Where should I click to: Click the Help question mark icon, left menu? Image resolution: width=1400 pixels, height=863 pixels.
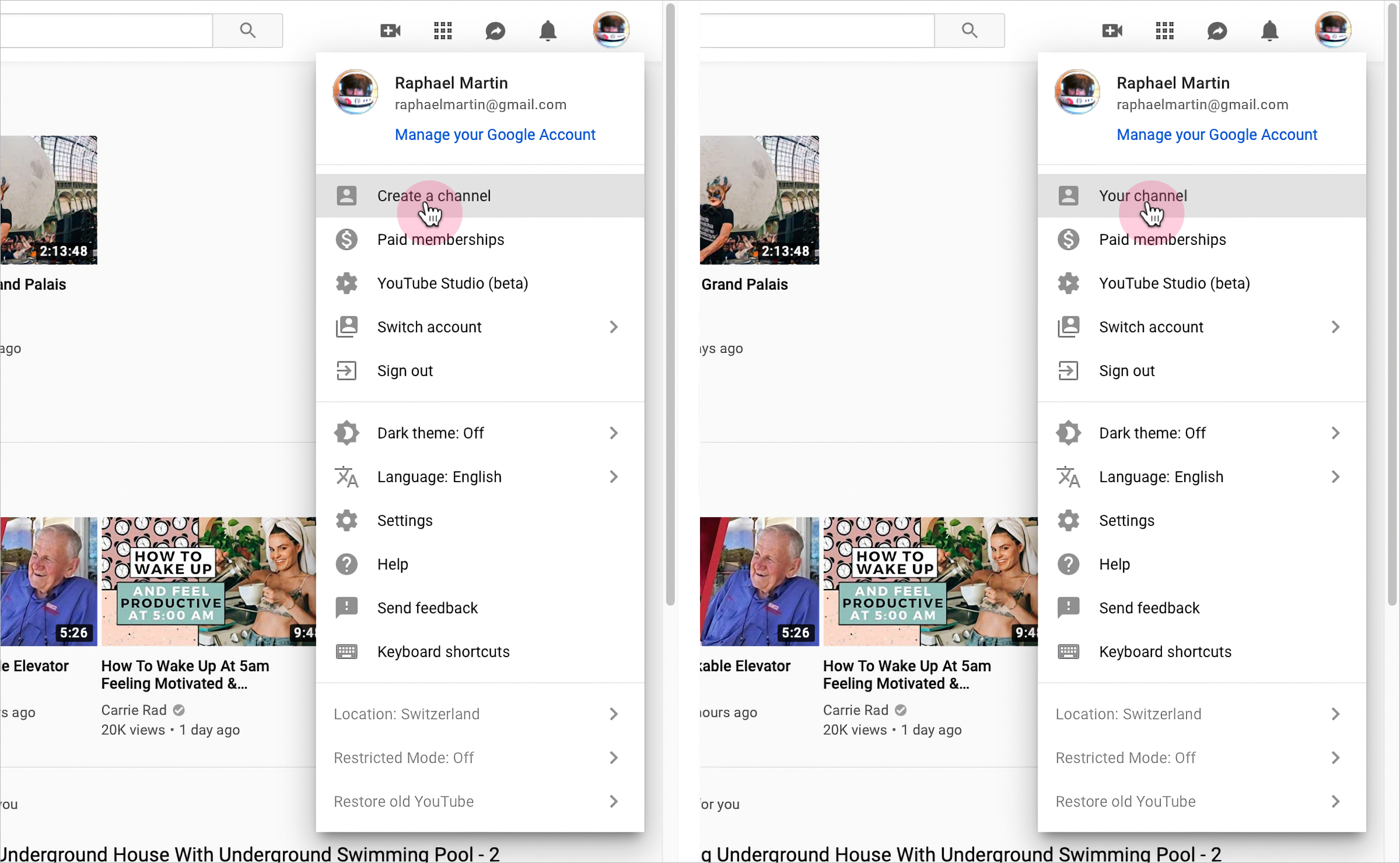pyautogui.click(x=346, y=564)
